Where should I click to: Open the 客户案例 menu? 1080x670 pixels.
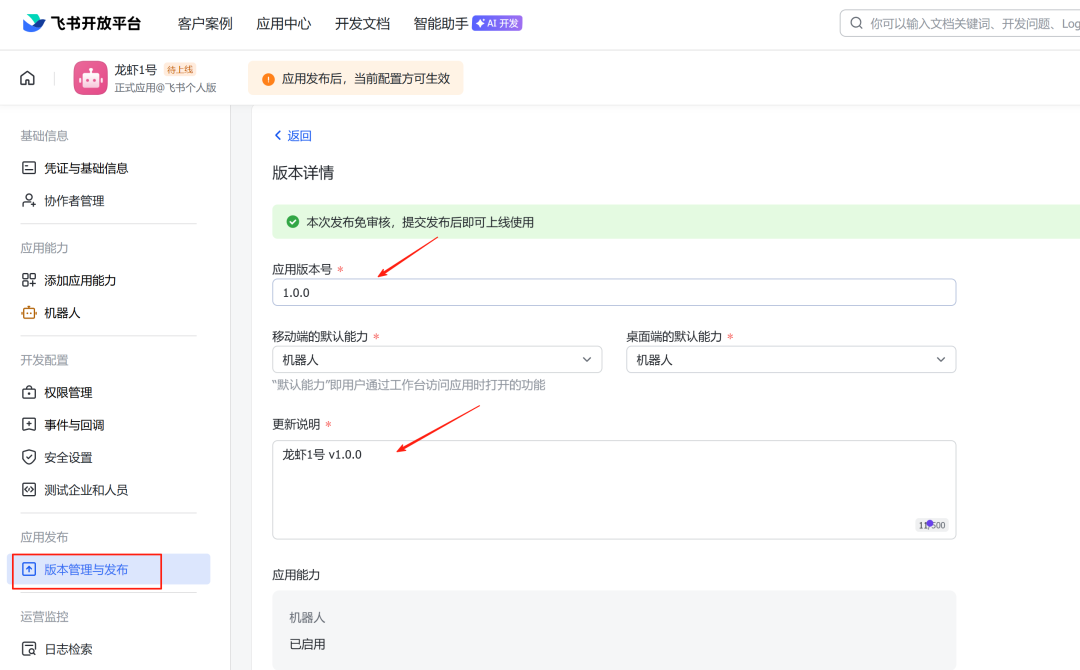click(x=205, y=23)
